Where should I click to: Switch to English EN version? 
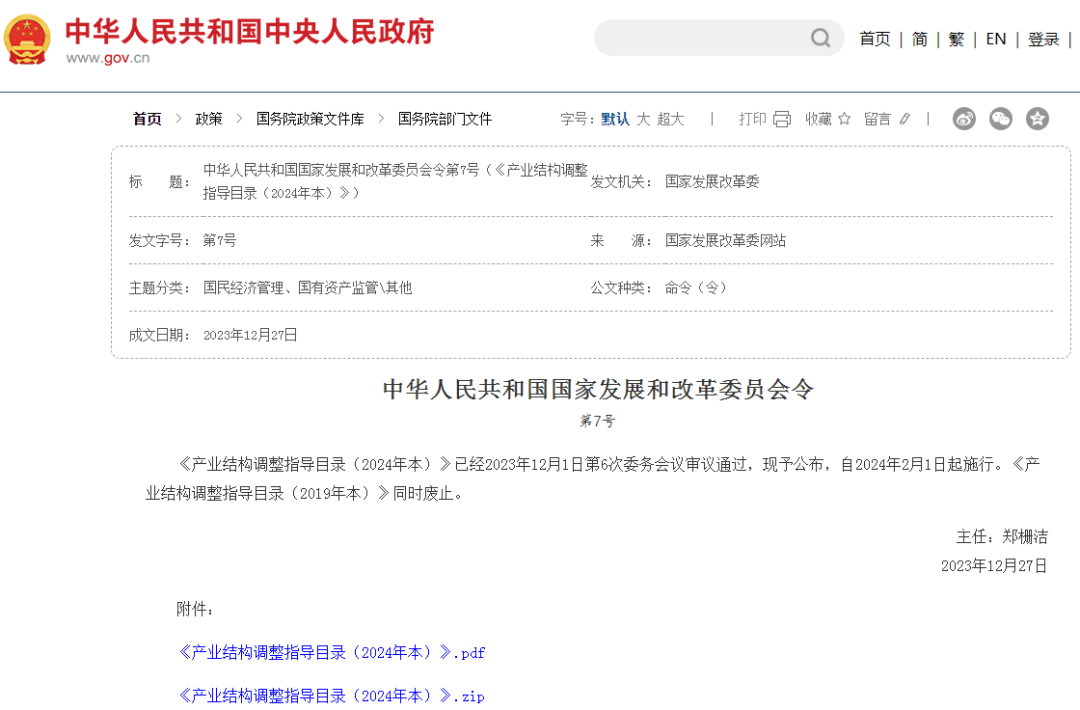click(x=995, y=39)
